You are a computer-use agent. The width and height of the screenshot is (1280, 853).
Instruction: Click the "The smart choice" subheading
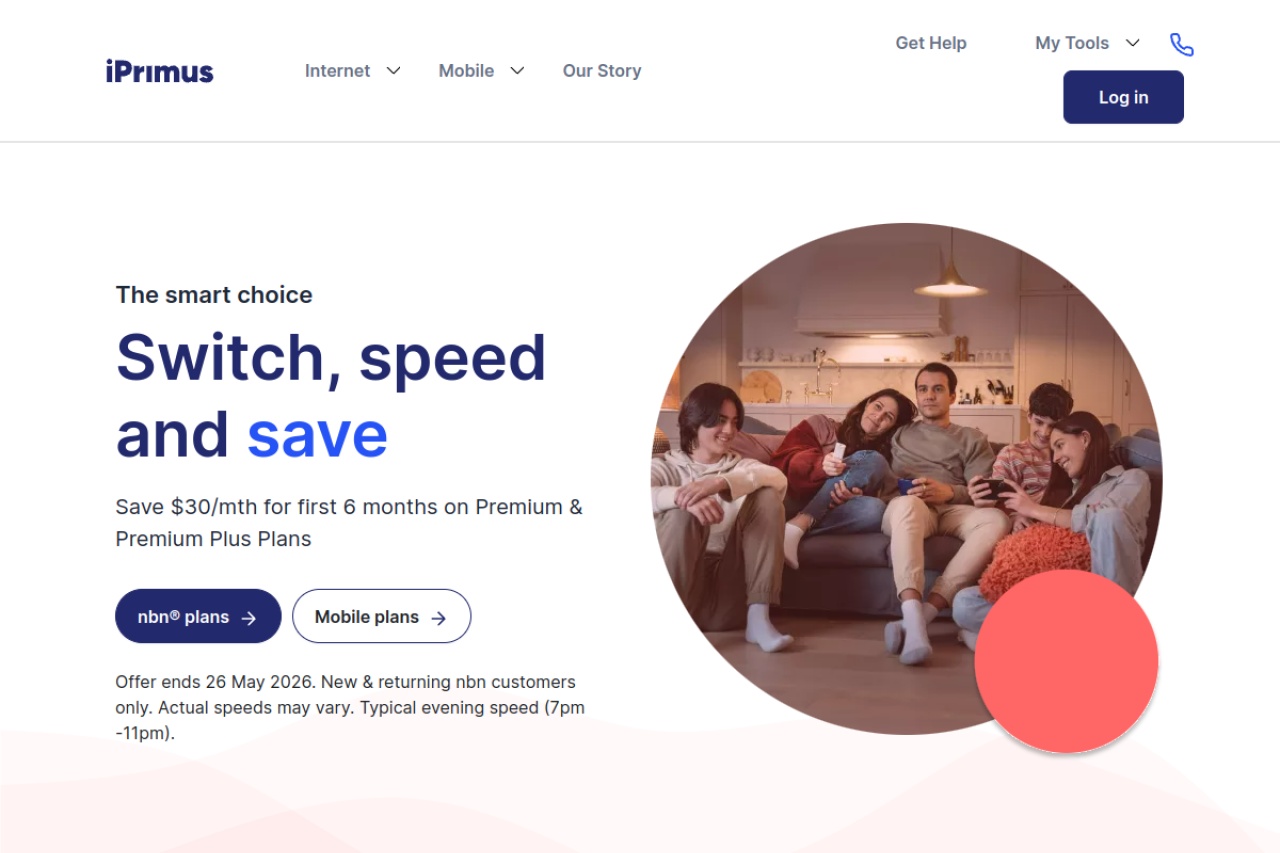[214, 295]
